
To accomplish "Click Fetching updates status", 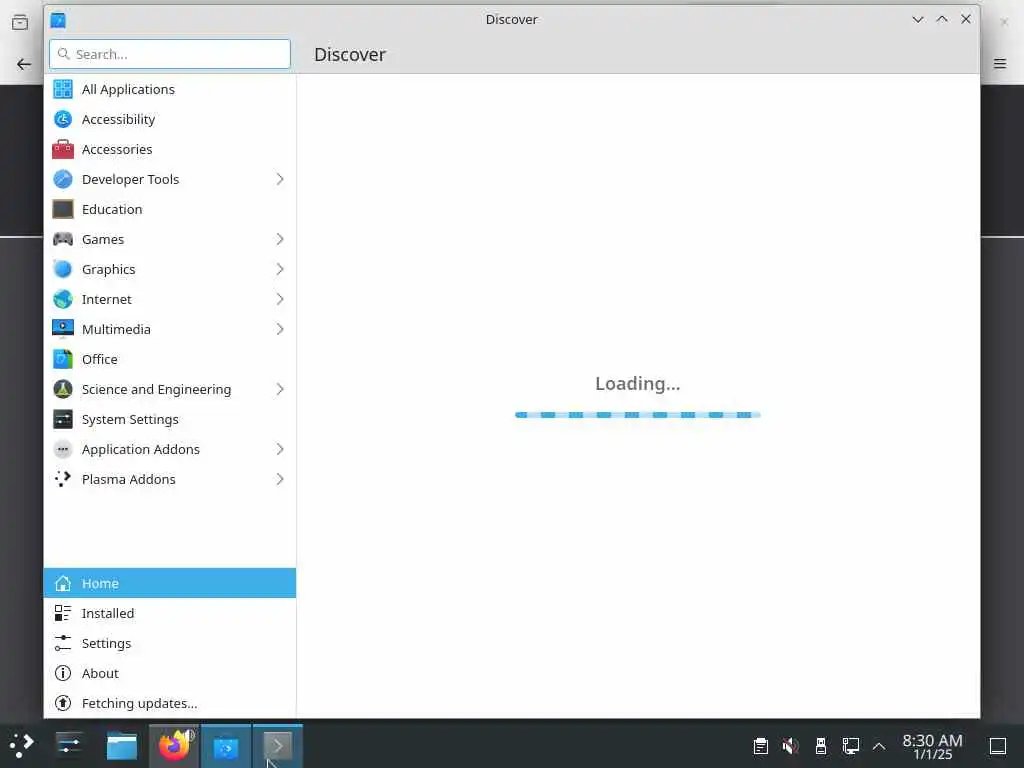I will coord(170,703).
